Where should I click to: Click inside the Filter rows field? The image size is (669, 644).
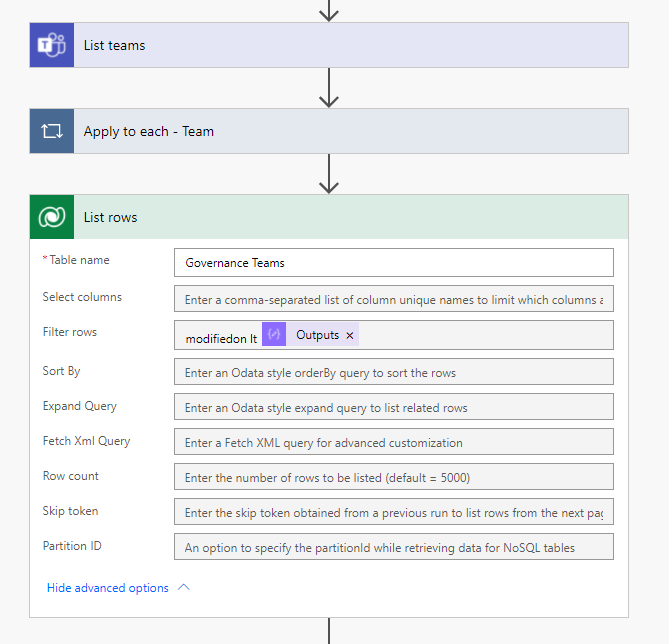[480, 335]
